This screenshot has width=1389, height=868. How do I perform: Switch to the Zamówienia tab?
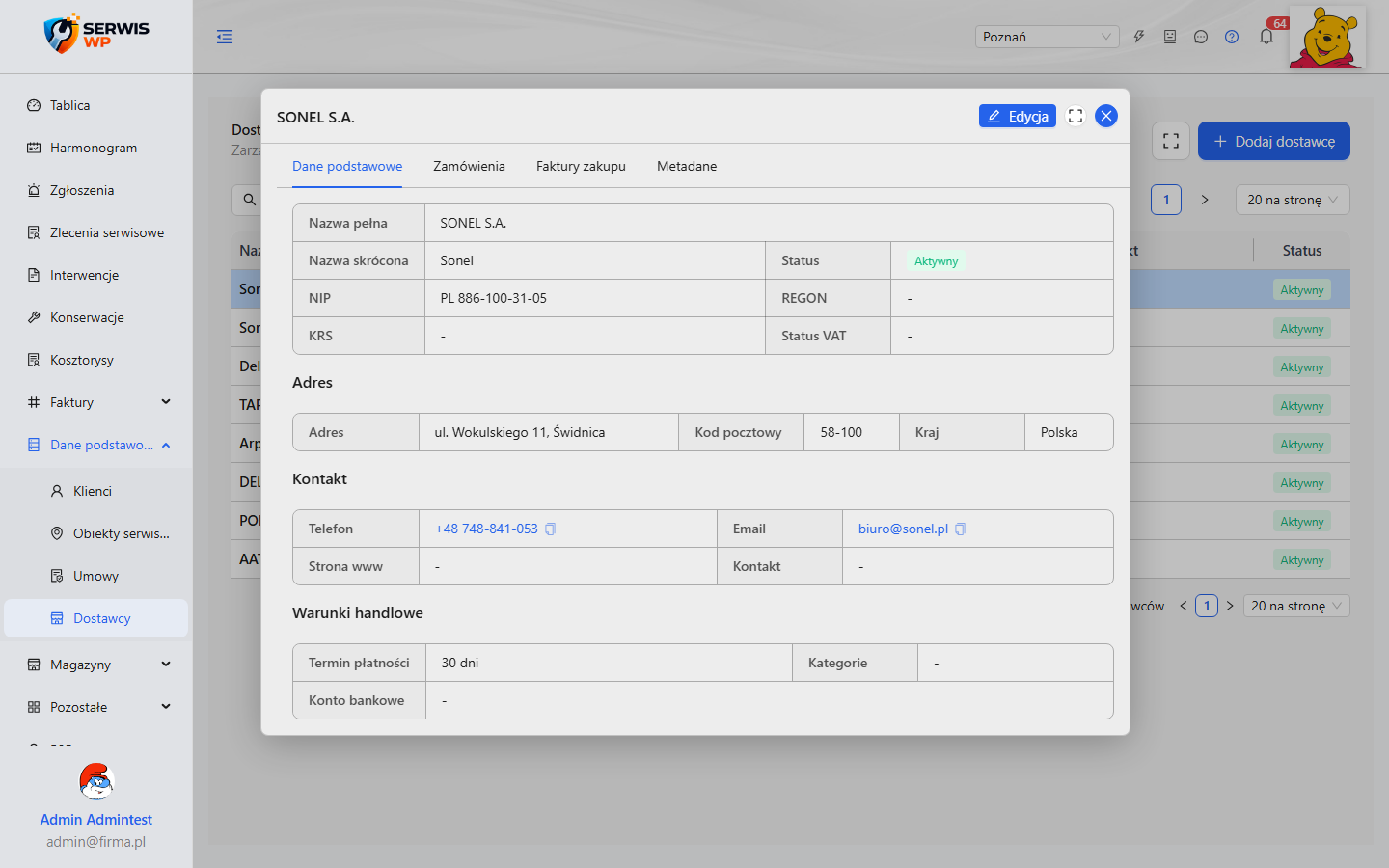pos(469,166)
